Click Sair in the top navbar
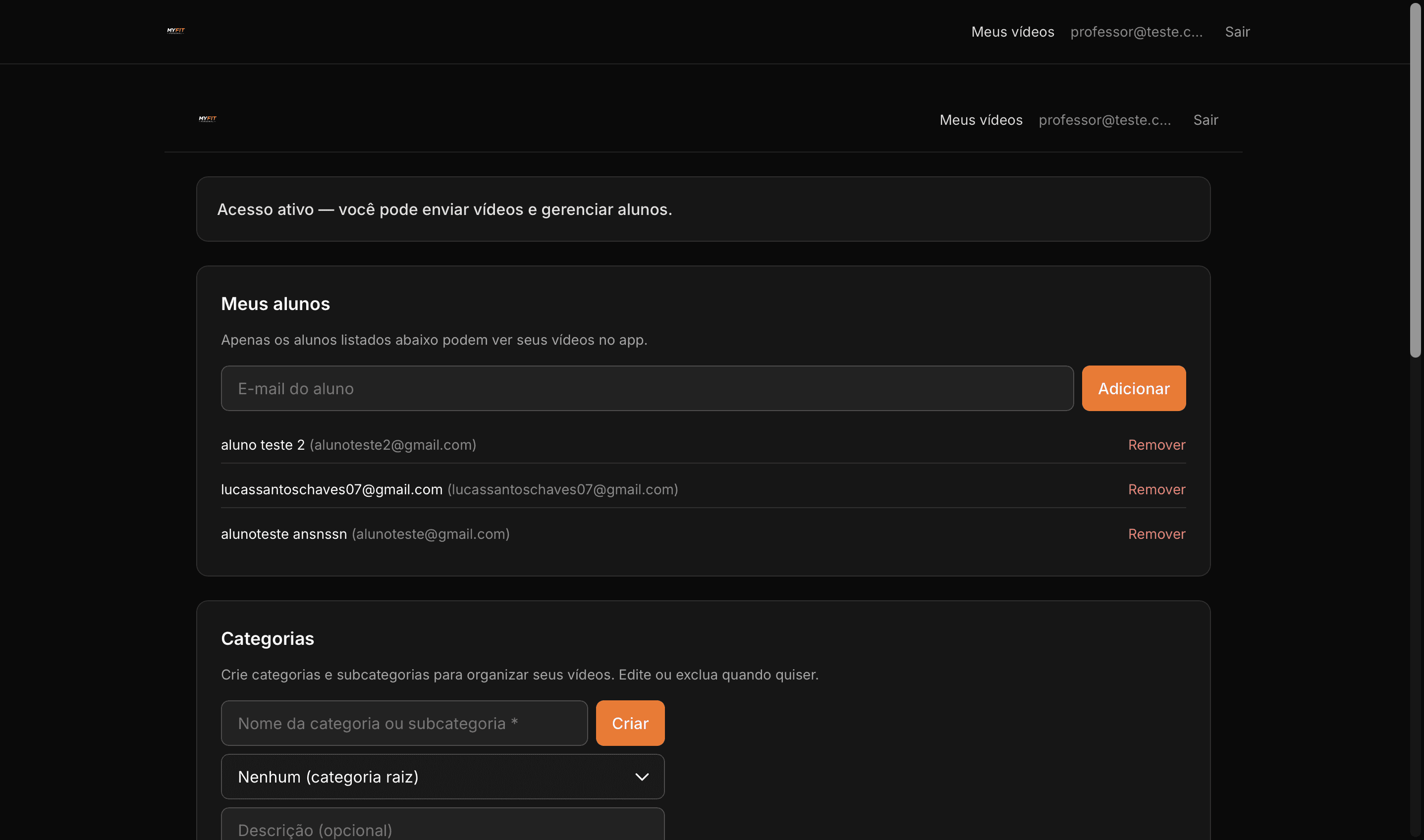The height and width of the screenshot is (840, 1424). point(1237,32)
